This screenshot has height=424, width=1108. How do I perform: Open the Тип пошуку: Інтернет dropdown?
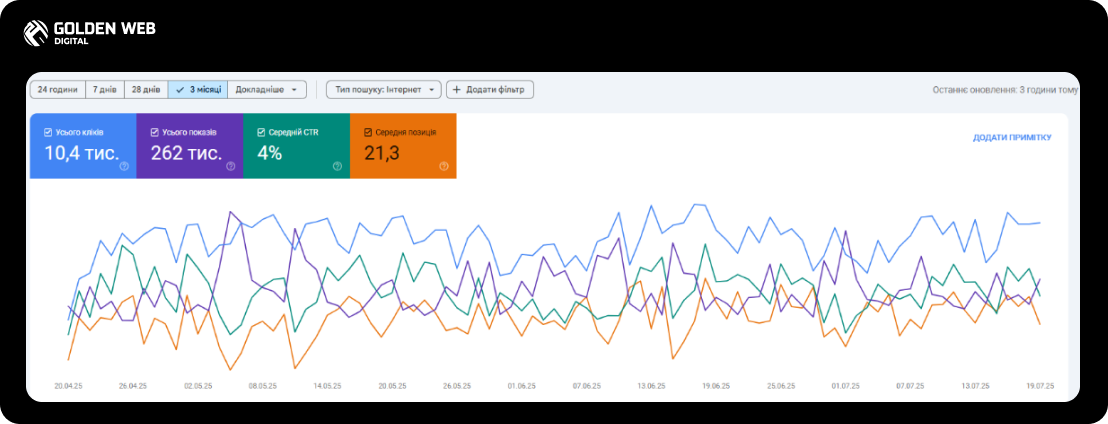384,90
